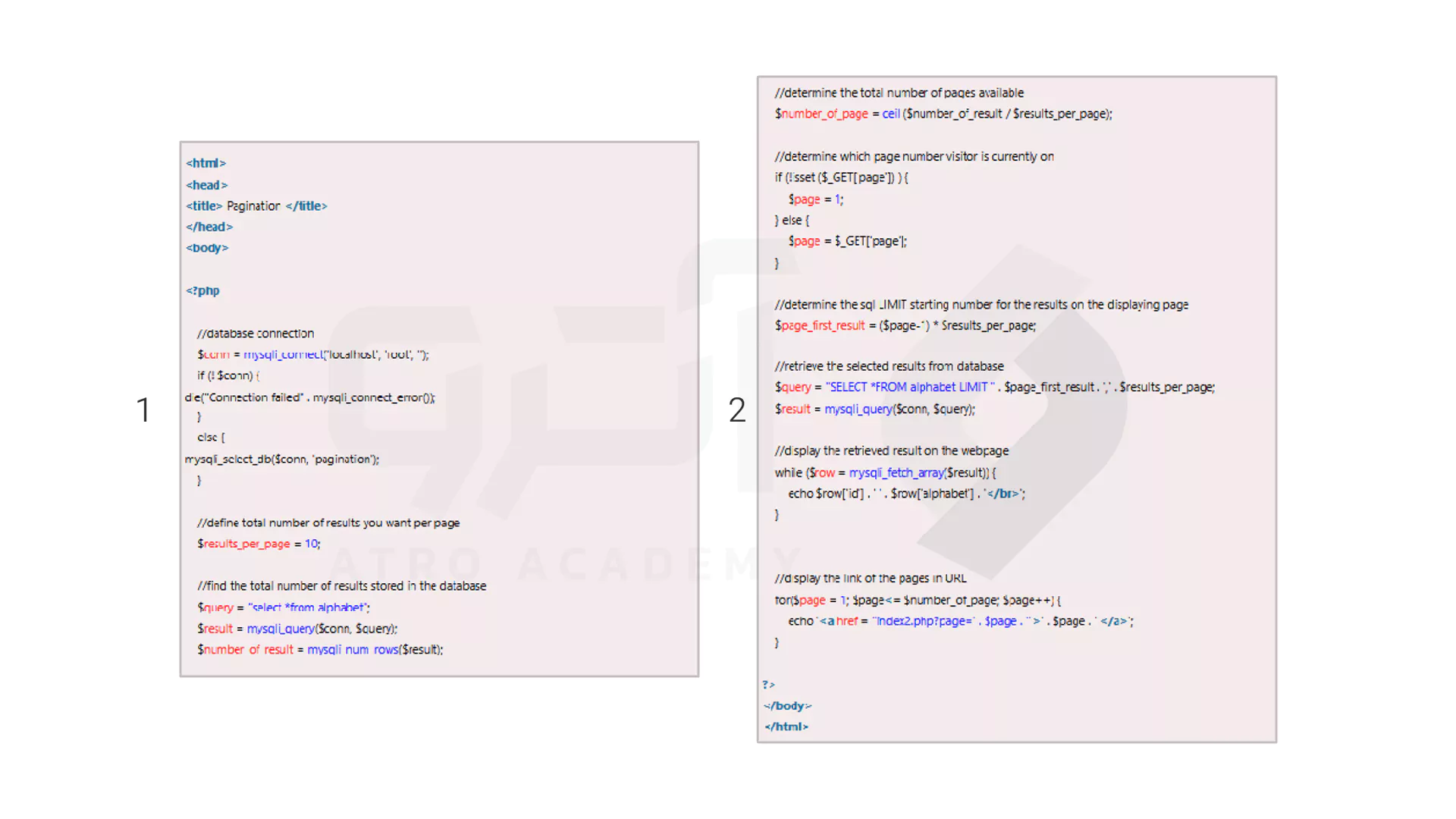Select the //database connection comment
1456x819 pixels.
coord(256,334)
